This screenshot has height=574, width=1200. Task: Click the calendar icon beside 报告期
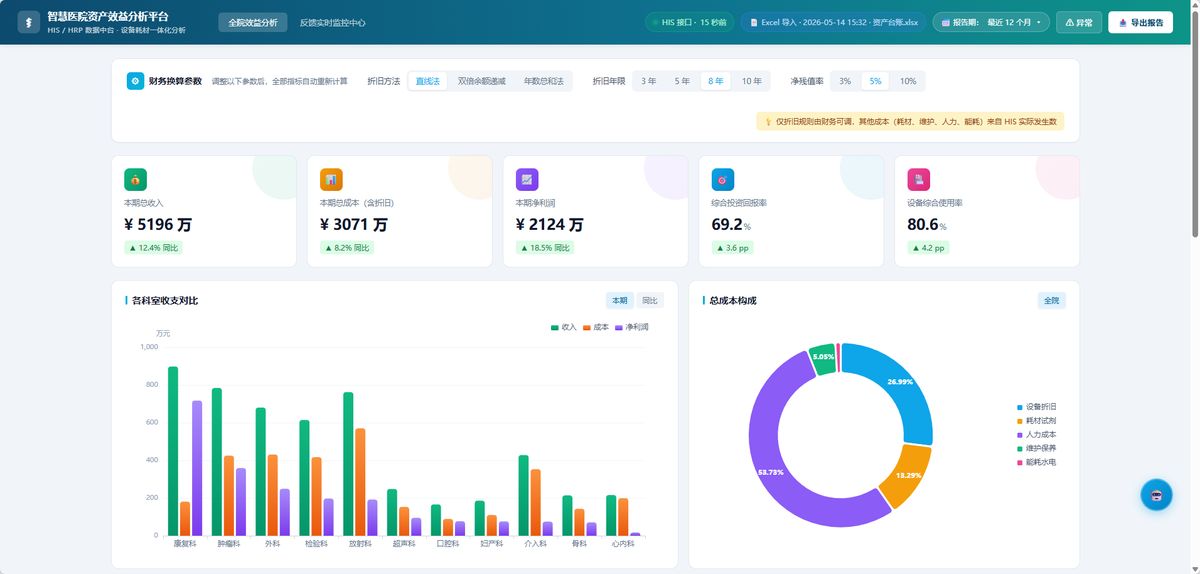pos(946,22)
